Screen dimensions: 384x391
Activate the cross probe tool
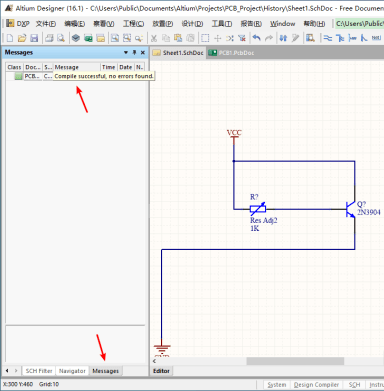[295, 38]
